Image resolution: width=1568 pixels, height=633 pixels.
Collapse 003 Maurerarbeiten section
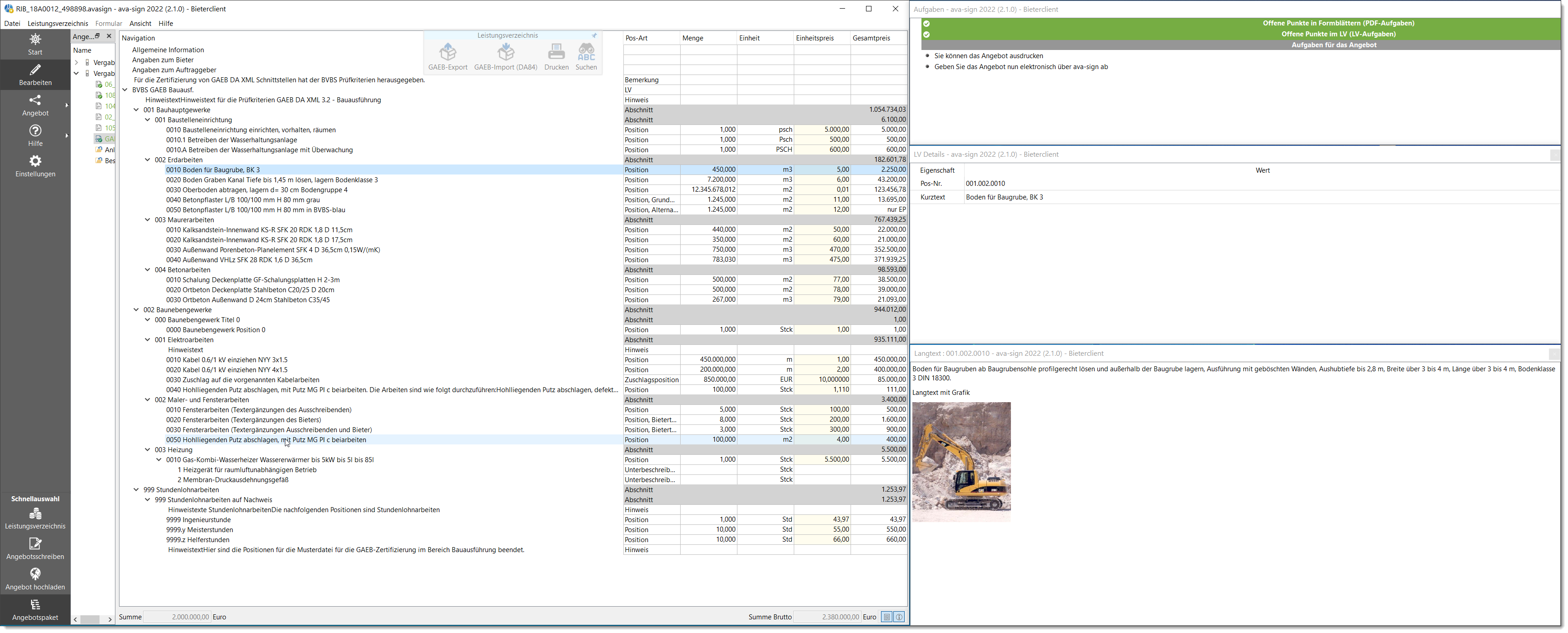(147, 220)
